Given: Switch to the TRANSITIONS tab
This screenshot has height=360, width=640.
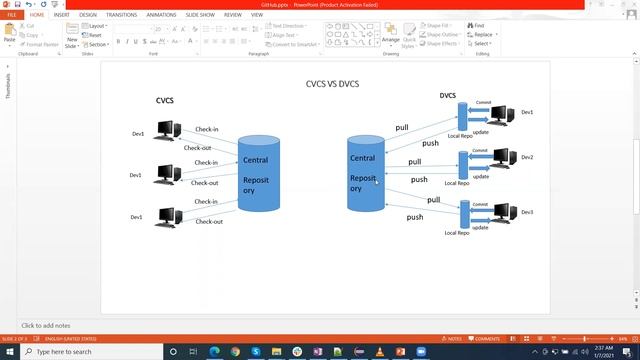Looking at the screenshot, I should (122, 15).
